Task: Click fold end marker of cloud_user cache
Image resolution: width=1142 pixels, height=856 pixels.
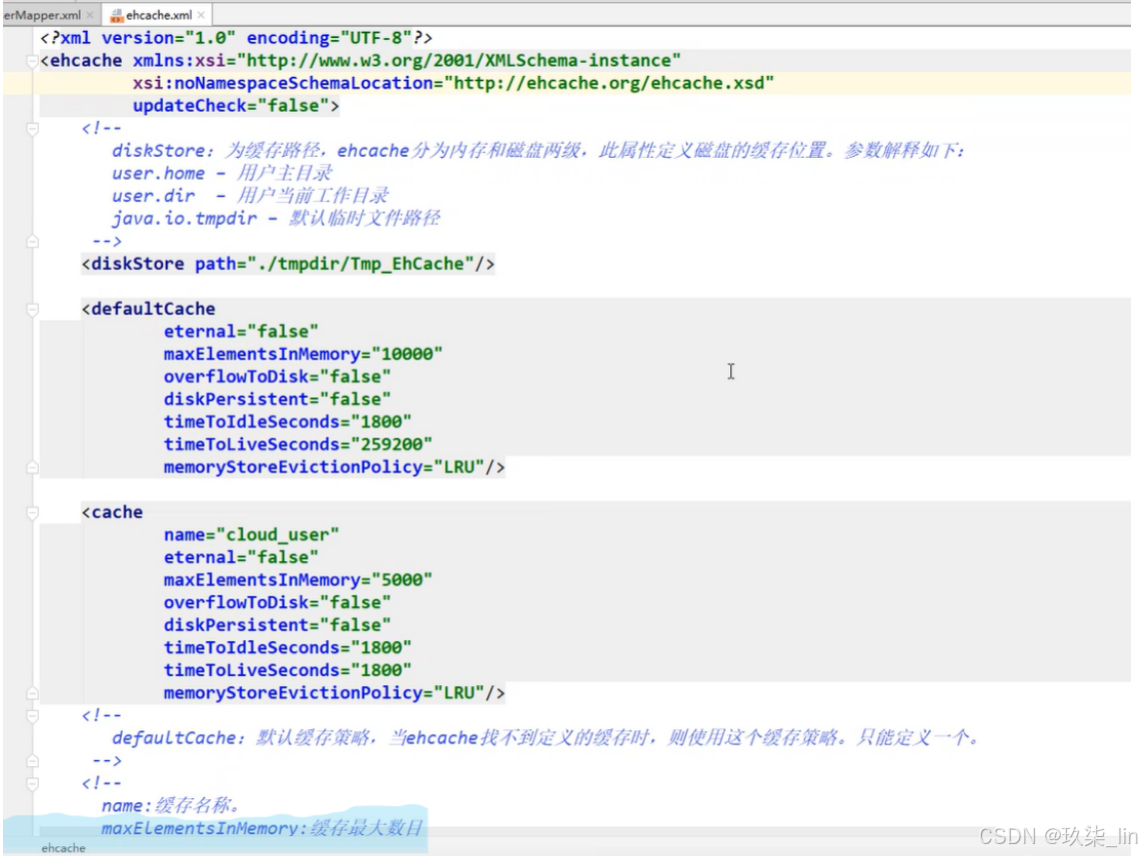Action: tap(32, 693)
